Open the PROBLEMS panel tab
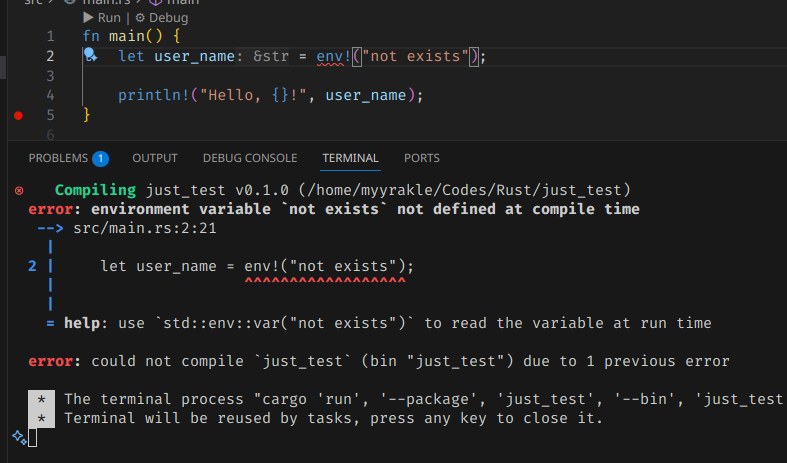 tap(58, 158)
